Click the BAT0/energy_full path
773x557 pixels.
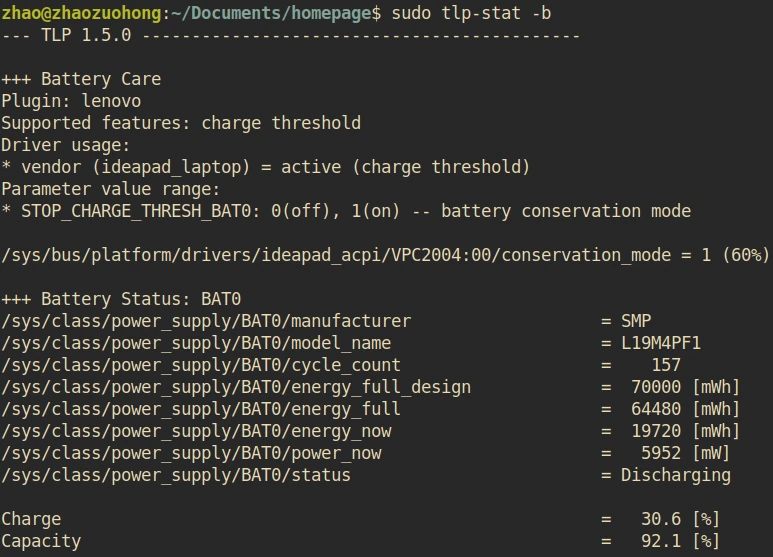coord(201,410)
